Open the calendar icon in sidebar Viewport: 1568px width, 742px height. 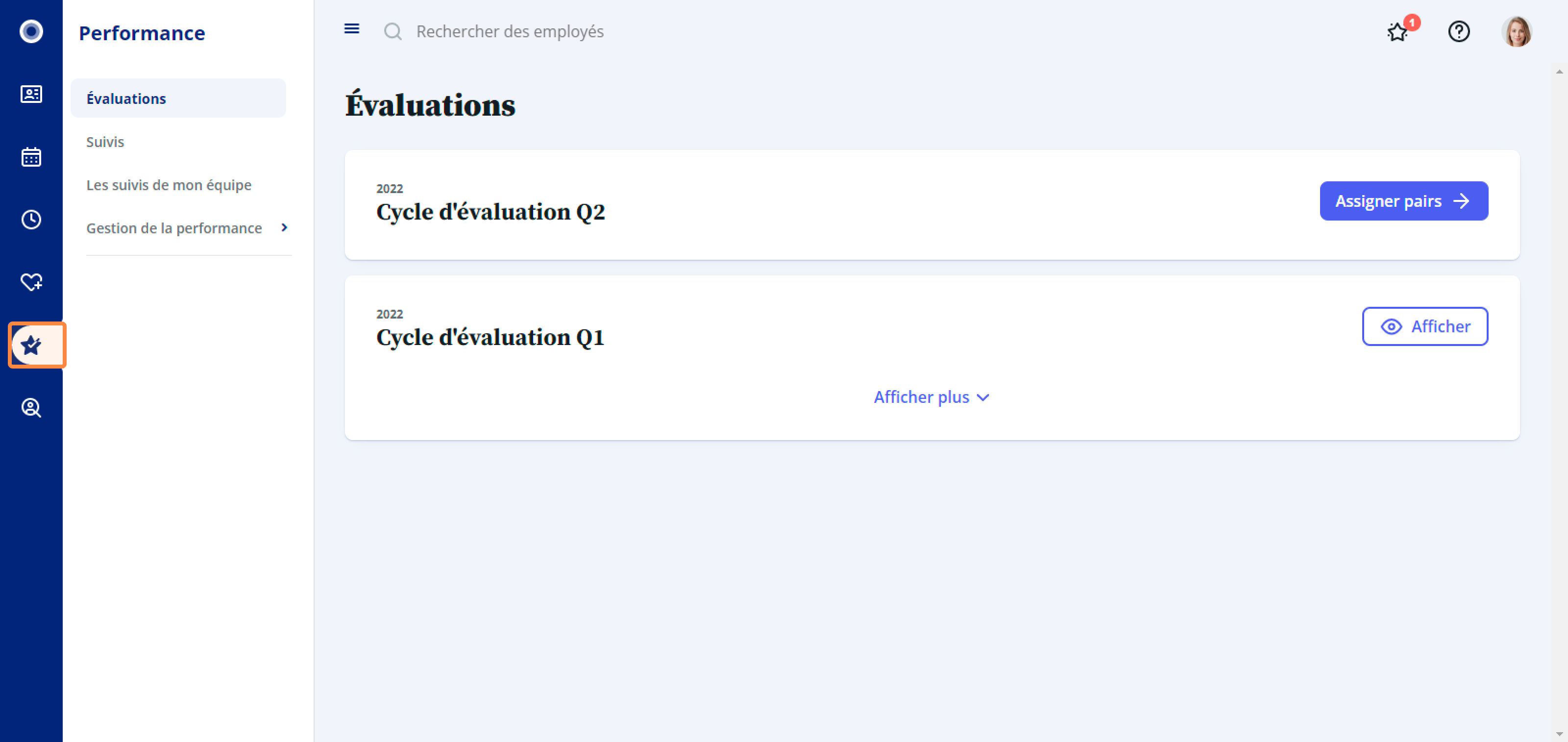[x=31, y=156]
